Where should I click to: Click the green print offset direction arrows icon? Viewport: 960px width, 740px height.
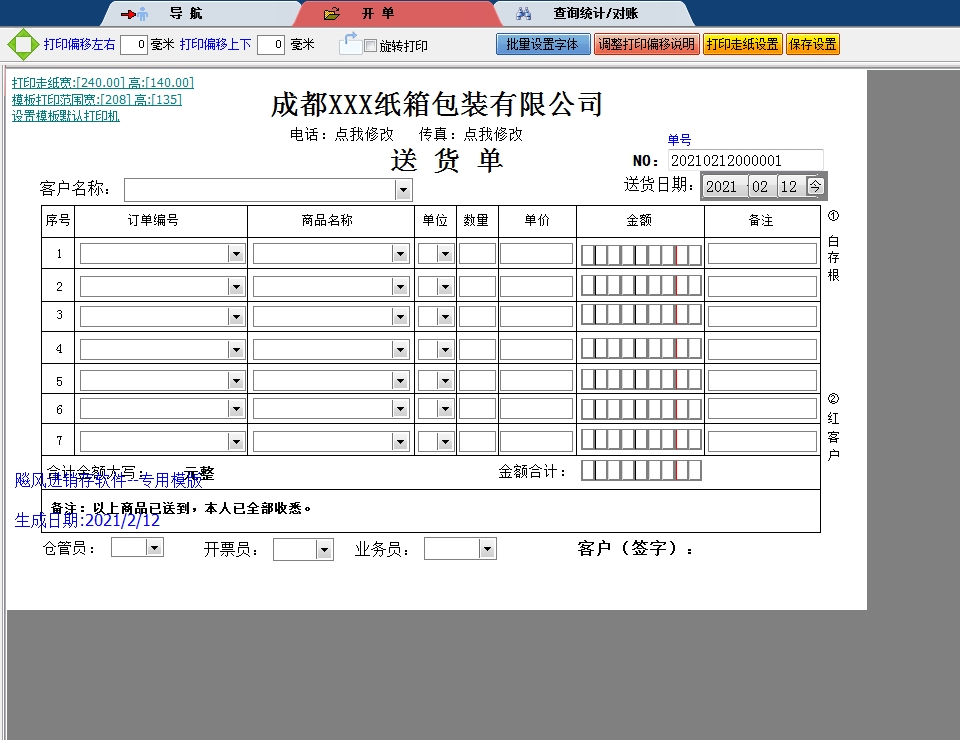21,44
